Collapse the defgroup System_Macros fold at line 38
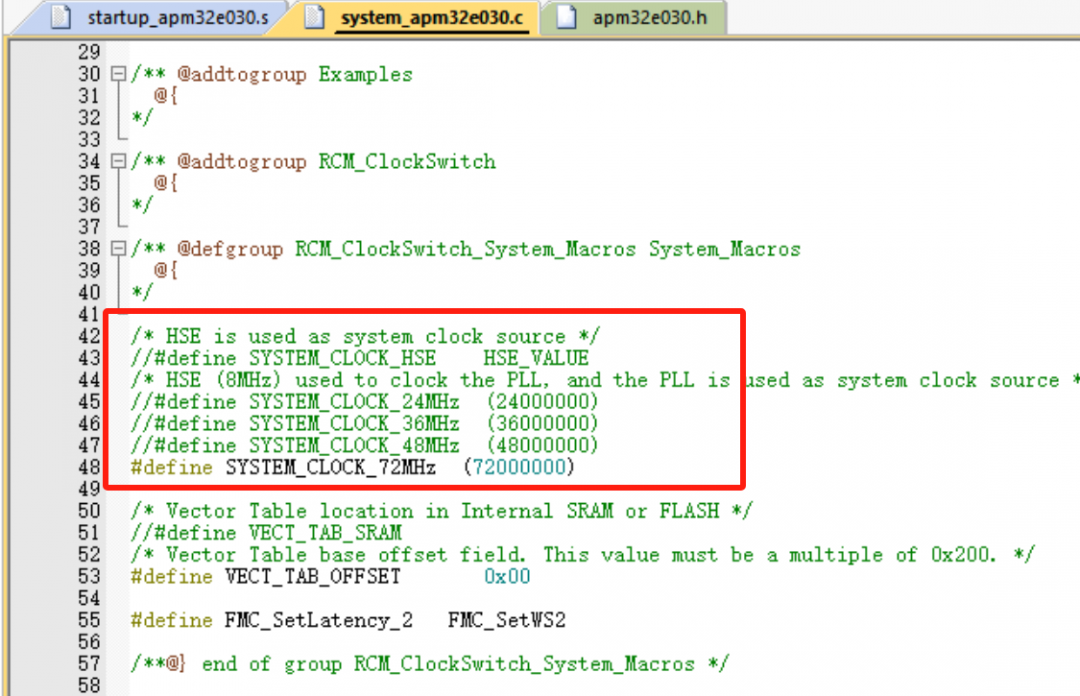 [x=118, y=249]
